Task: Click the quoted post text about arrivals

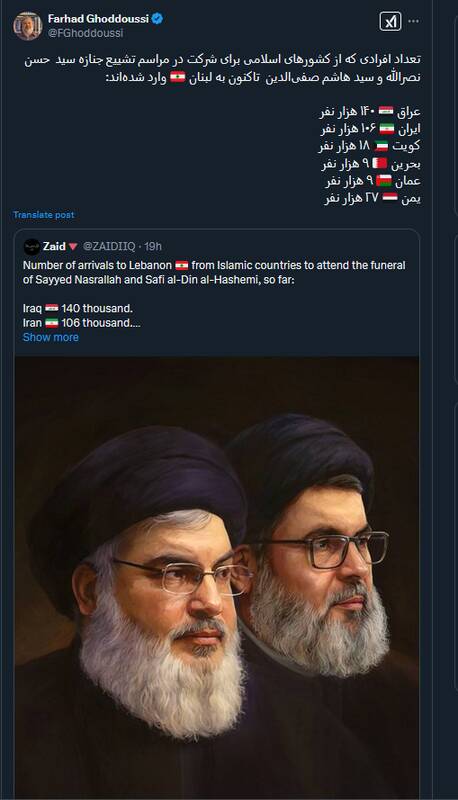Action: (214, 272)
